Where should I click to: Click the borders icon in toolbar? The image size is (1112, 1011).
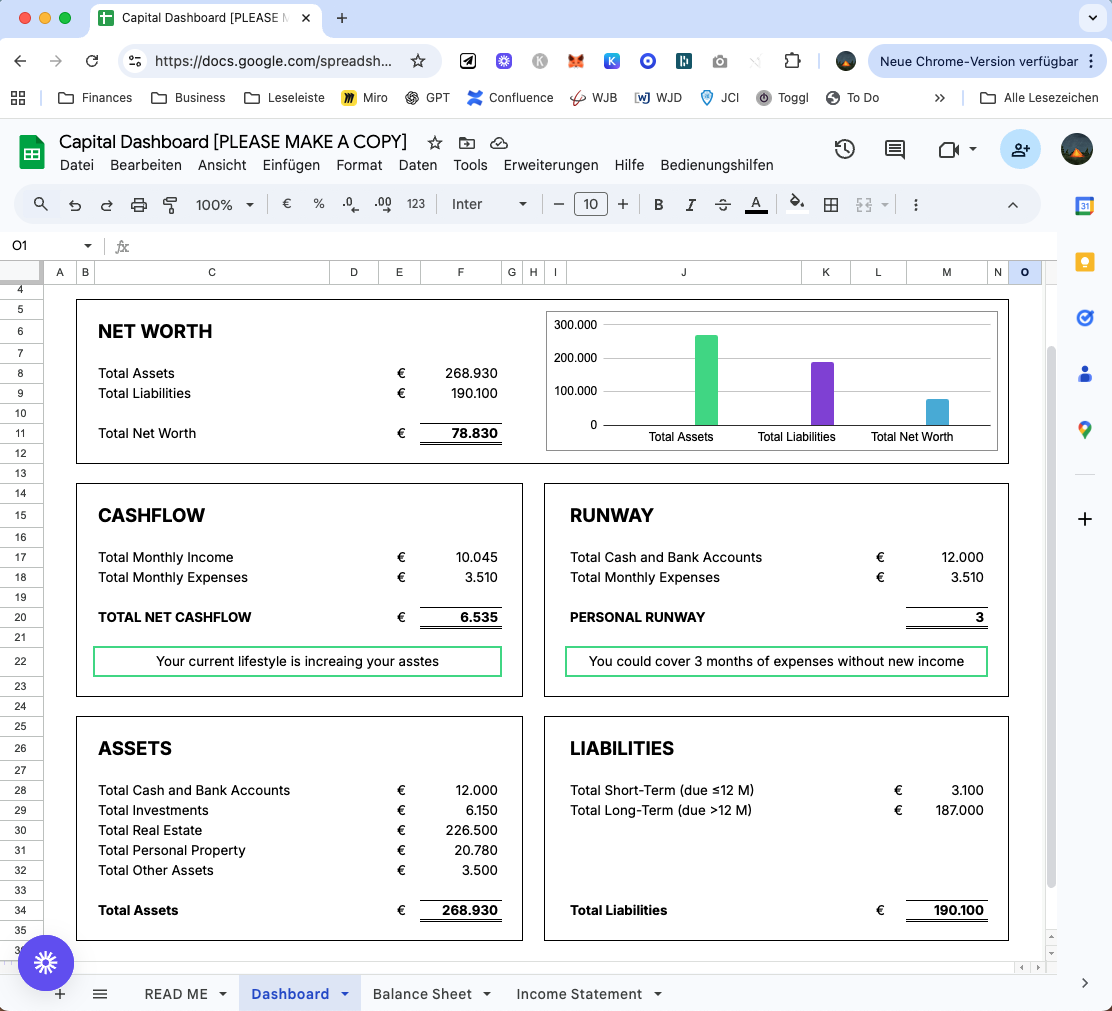[x=830, y=205]
